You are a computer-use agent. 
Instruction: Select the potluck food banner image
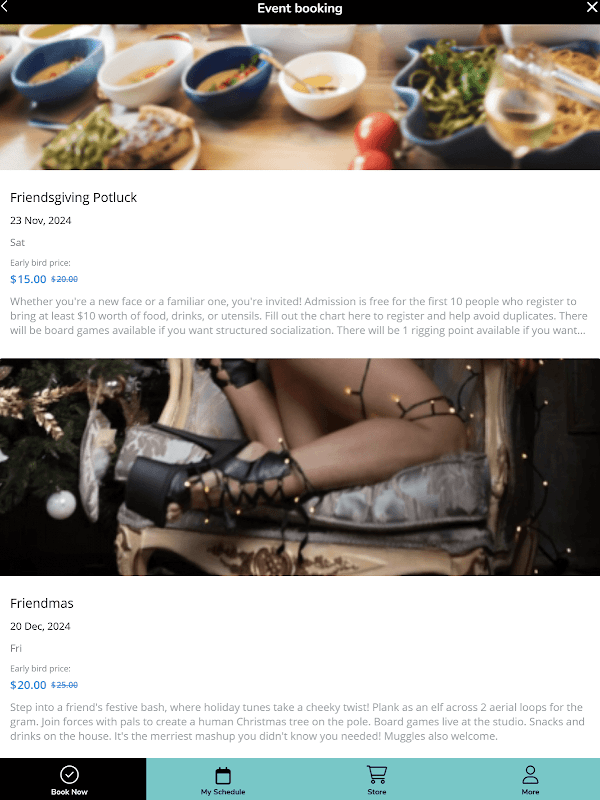click(300, 97)
